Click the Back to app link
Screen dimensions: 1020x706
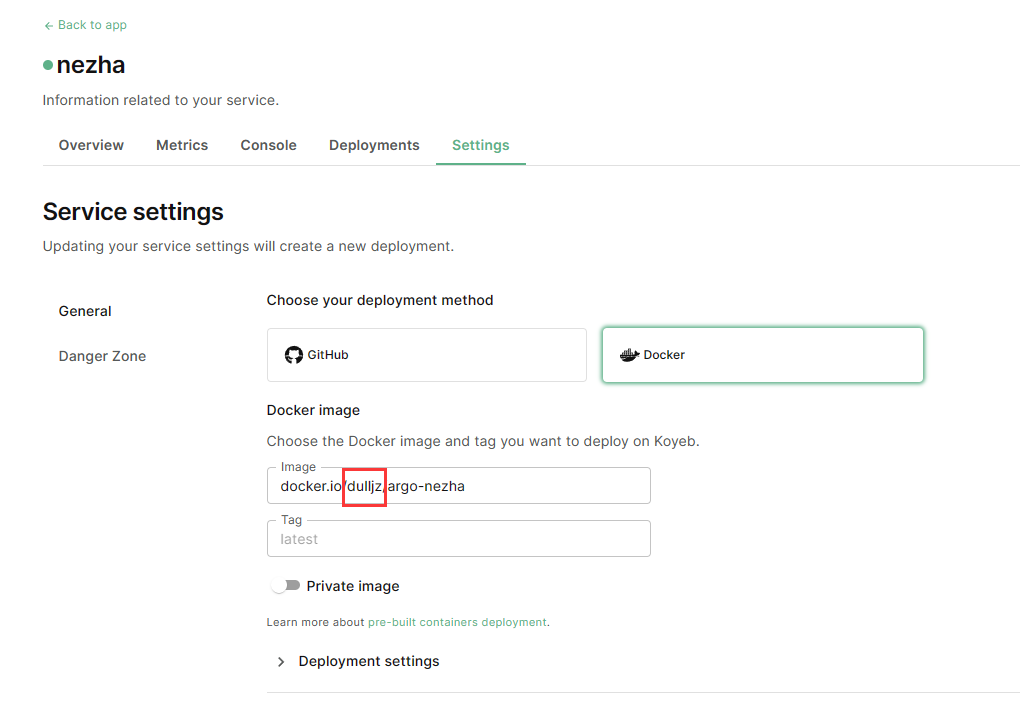click(85, 25)
